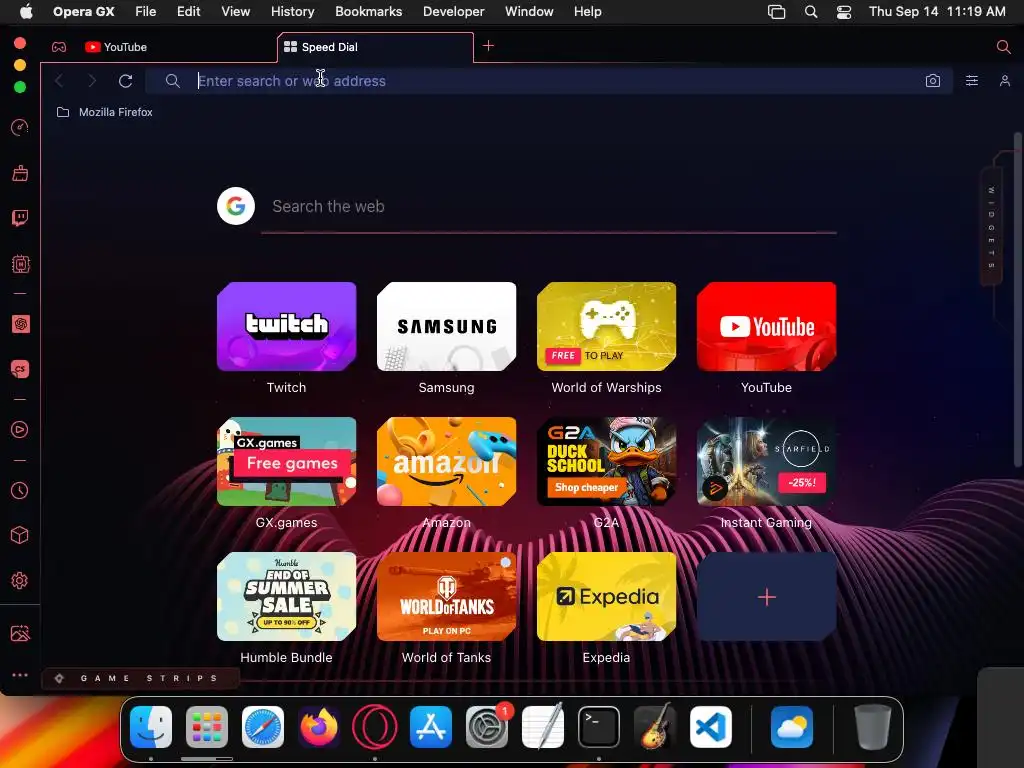Click the Google search engine logo
1024x768 pixels.
(x=236, y=206)
